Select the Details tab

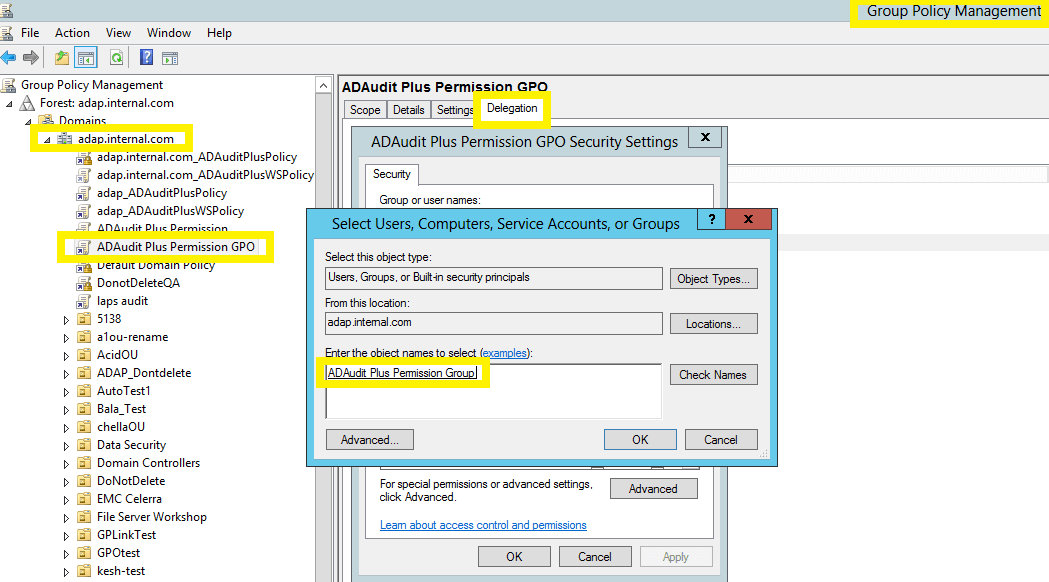pos(409,109)
